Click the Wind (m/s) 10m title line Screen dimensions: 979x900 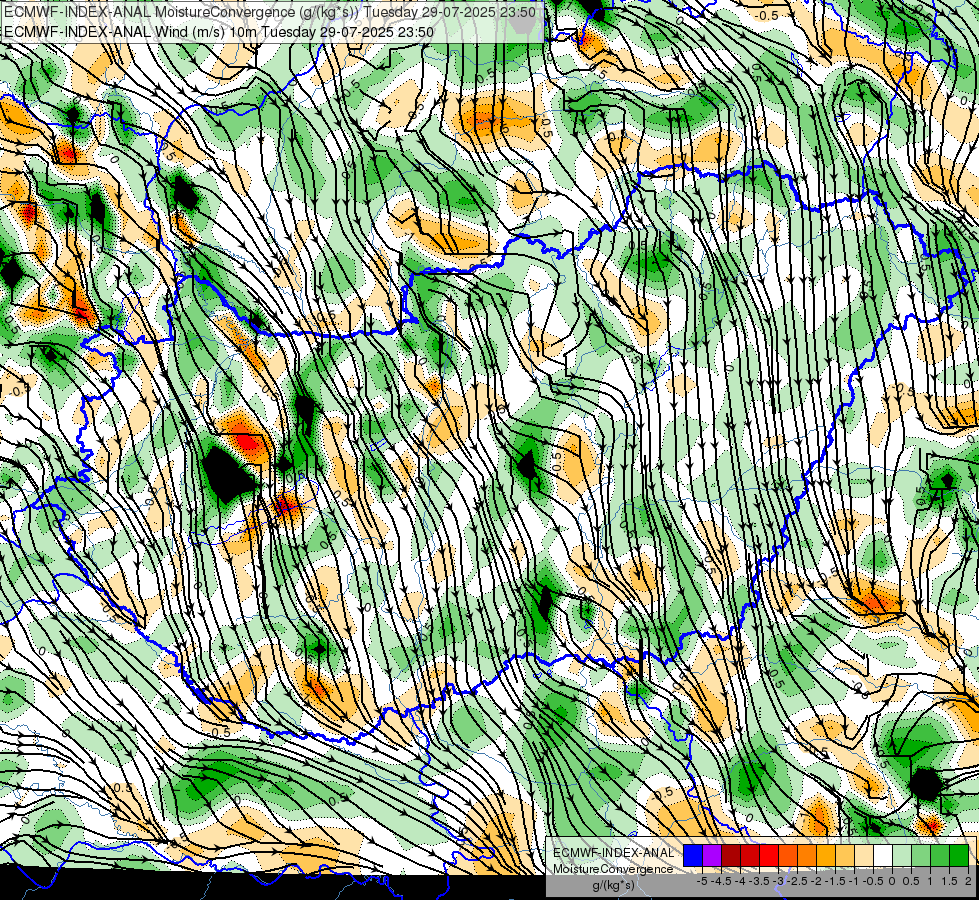point(219,31)
